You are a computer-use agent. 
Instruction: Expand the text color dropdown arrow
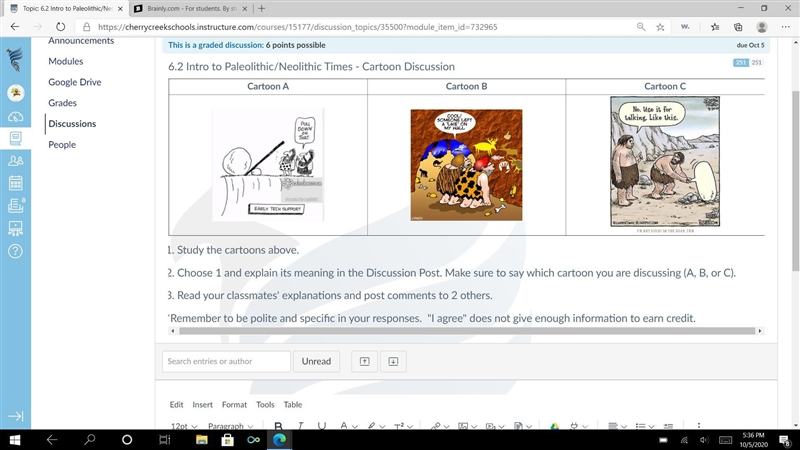[x=355, y=426]
